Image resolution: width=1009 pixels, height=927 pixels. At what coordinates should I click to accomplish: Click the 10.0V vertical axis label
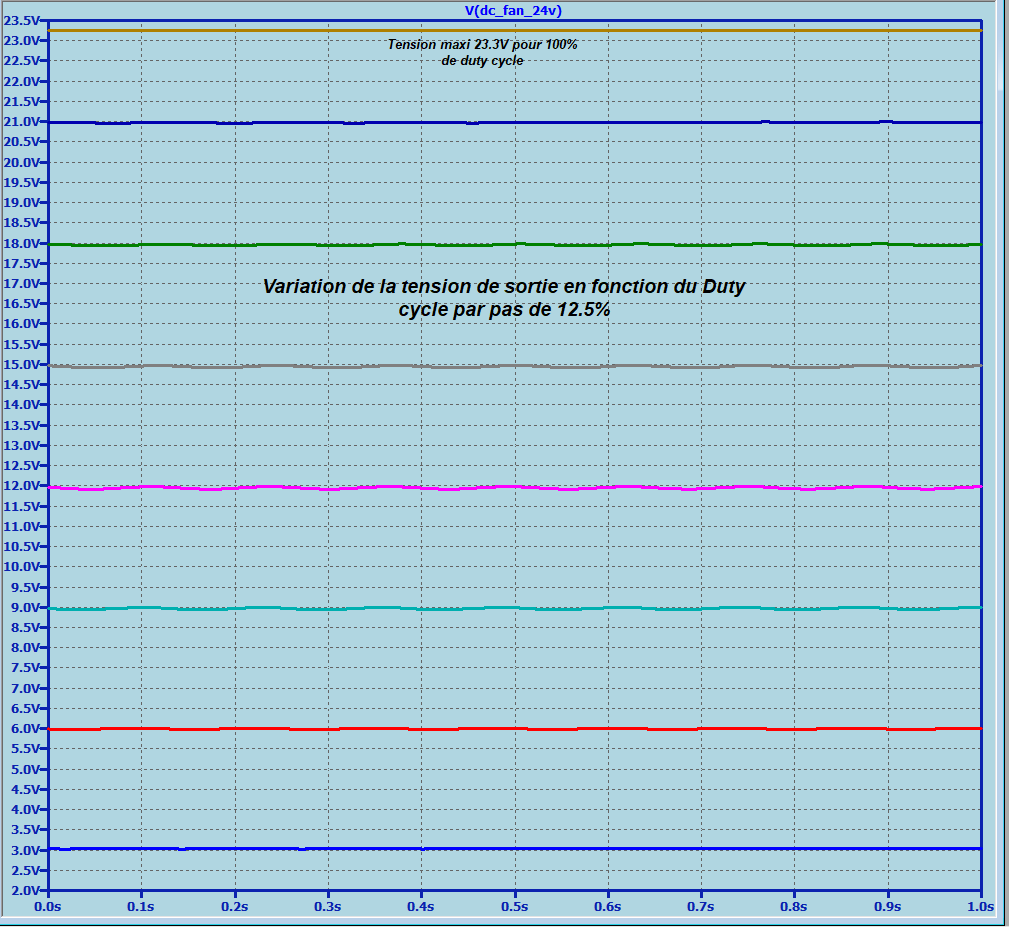coord(21,567)
